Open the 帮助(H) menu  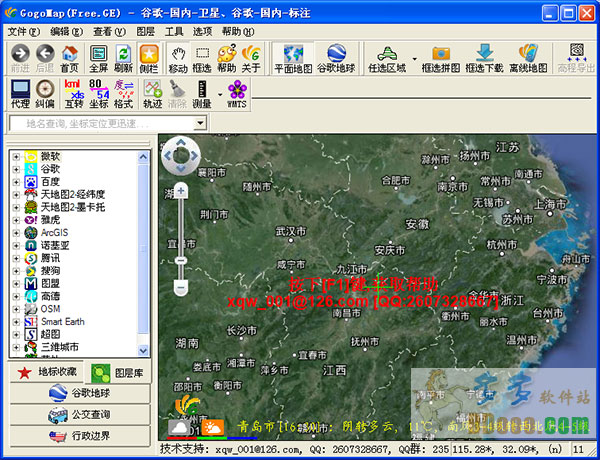238,32
